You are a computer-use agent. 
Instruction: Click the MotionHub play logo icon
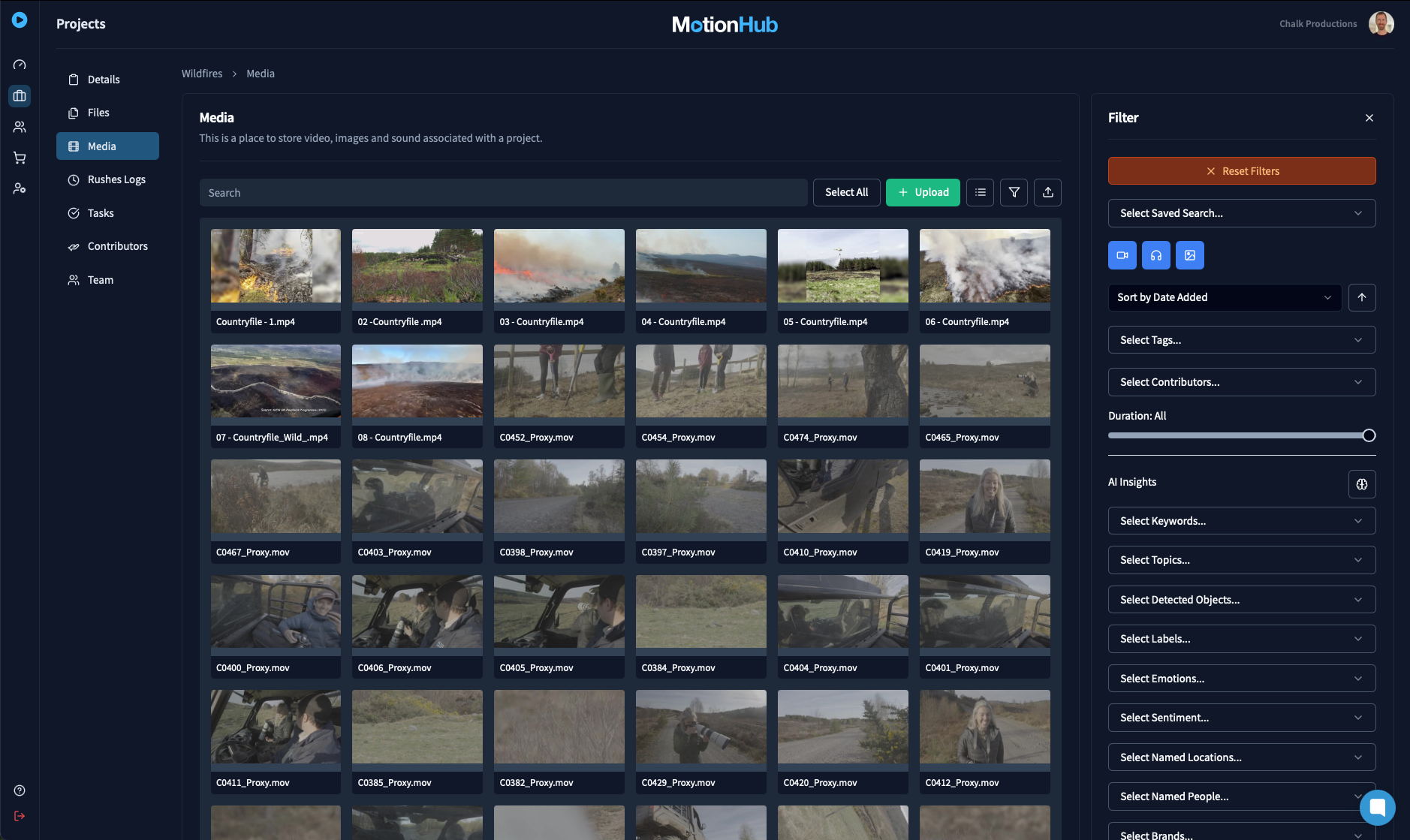click(x=20, y=20)
